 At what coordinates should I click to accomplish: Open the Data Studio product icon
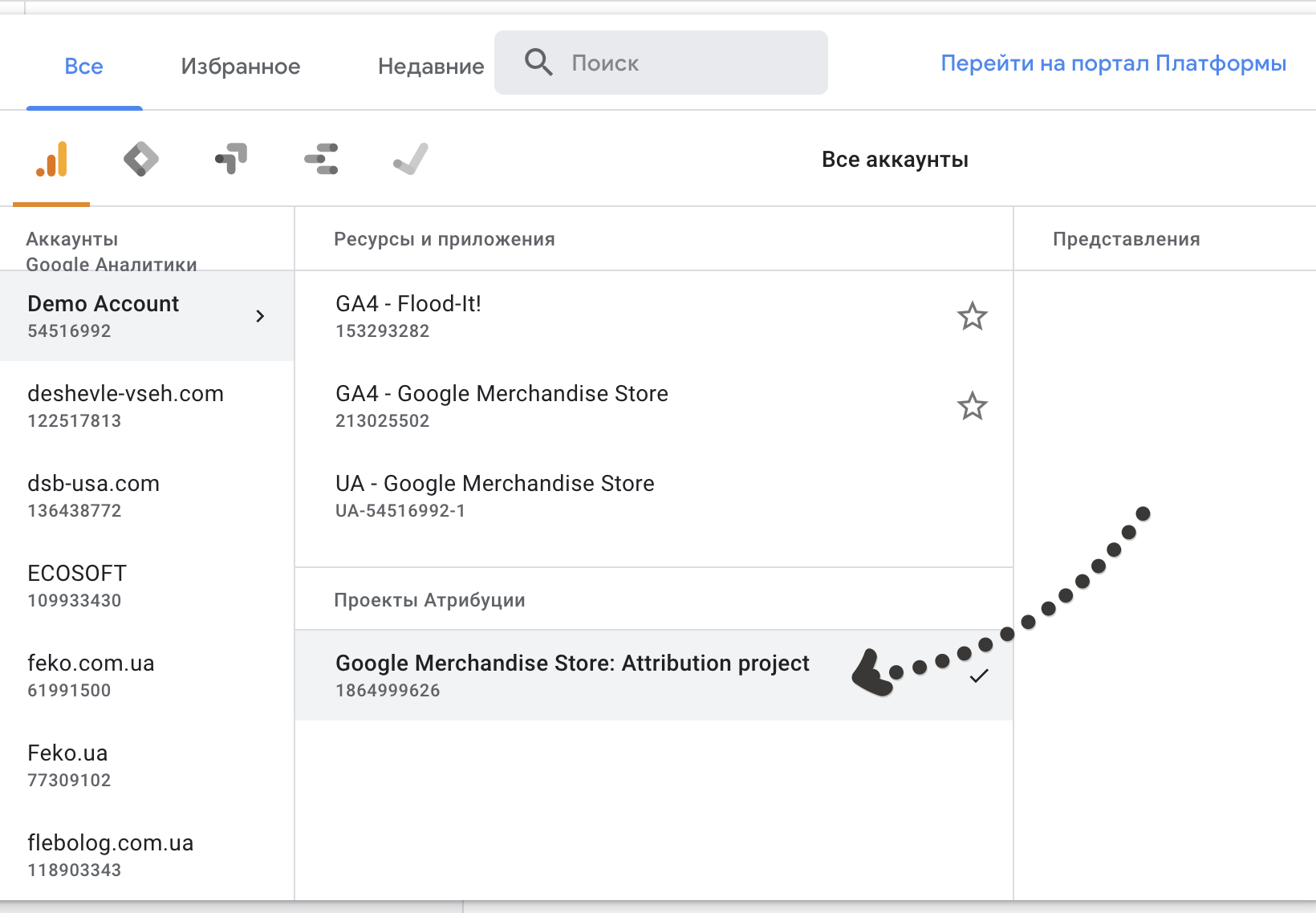pyautogui.click(x=321, y=159)
